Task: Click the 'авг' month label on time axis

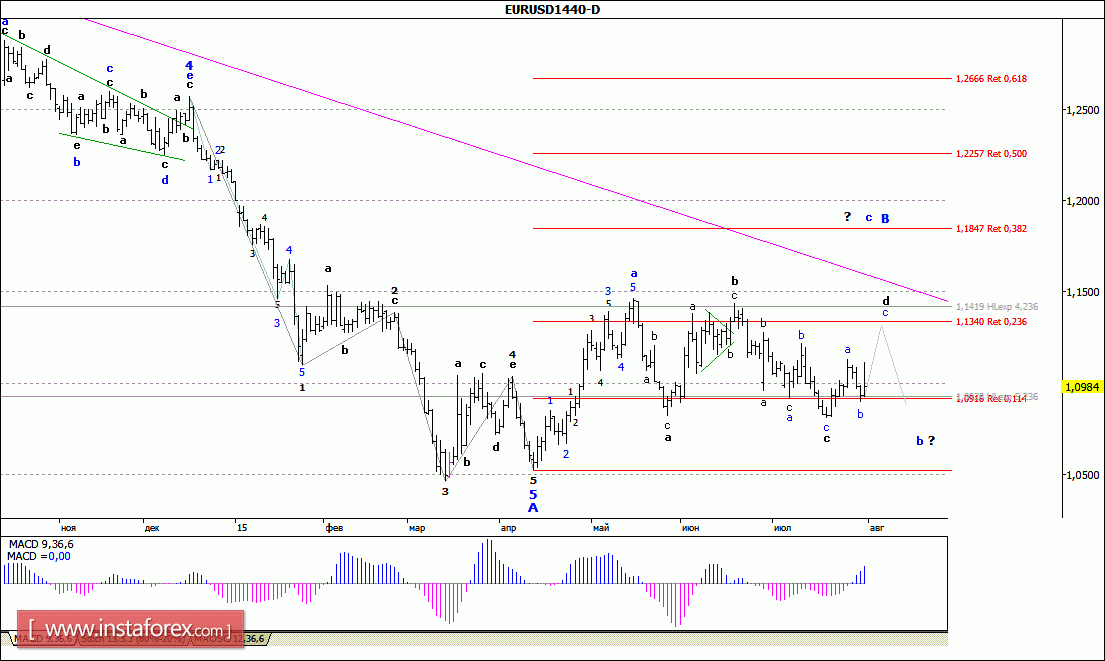Action: coord(876,528)
